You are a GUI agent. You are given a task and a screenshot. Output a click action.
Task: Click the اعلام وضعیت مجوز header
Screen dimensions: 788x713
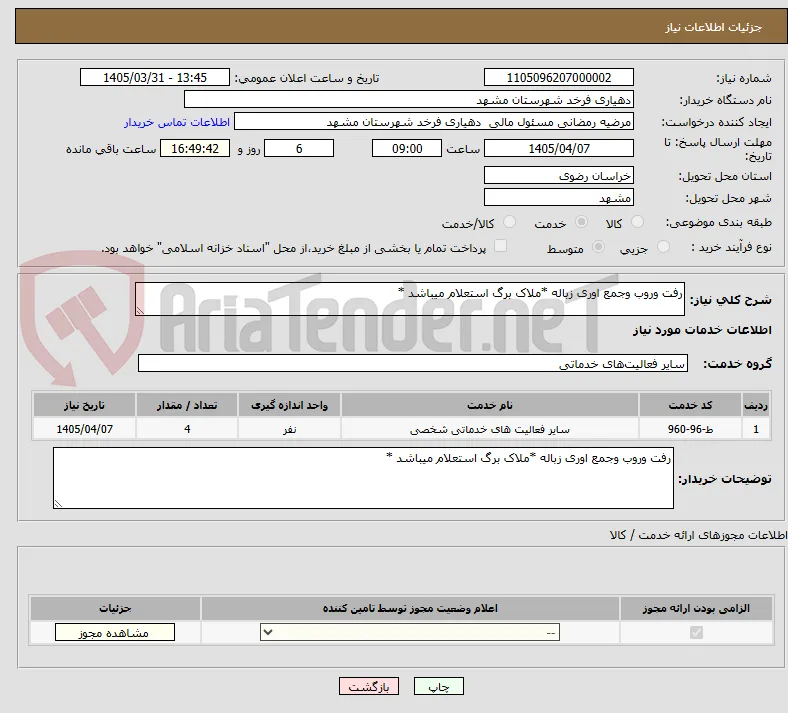410,608
